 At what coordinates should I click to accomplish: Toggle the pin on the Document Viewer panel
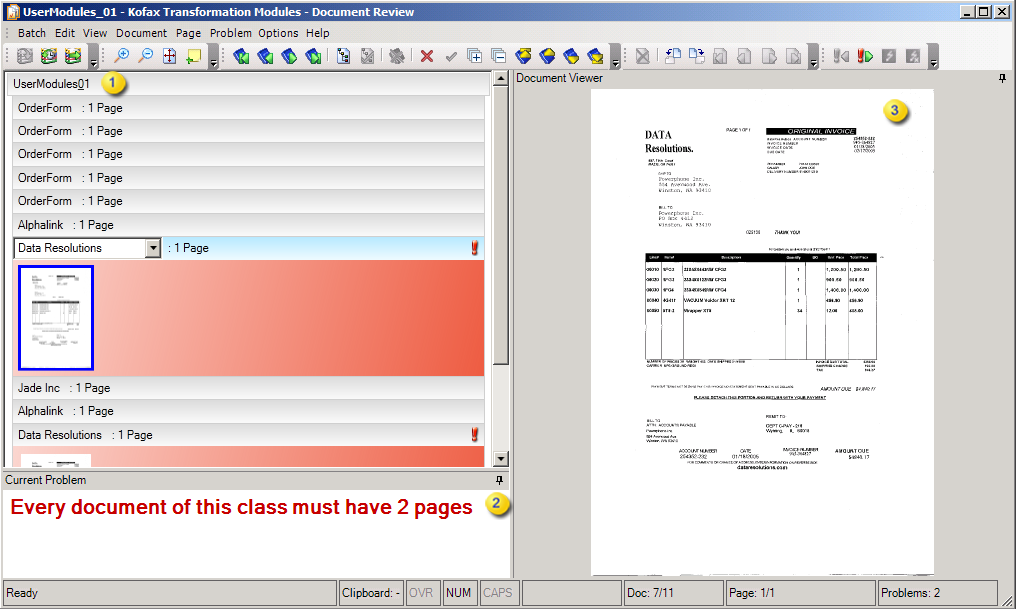pyautogui.click(x=1002, y=78)
